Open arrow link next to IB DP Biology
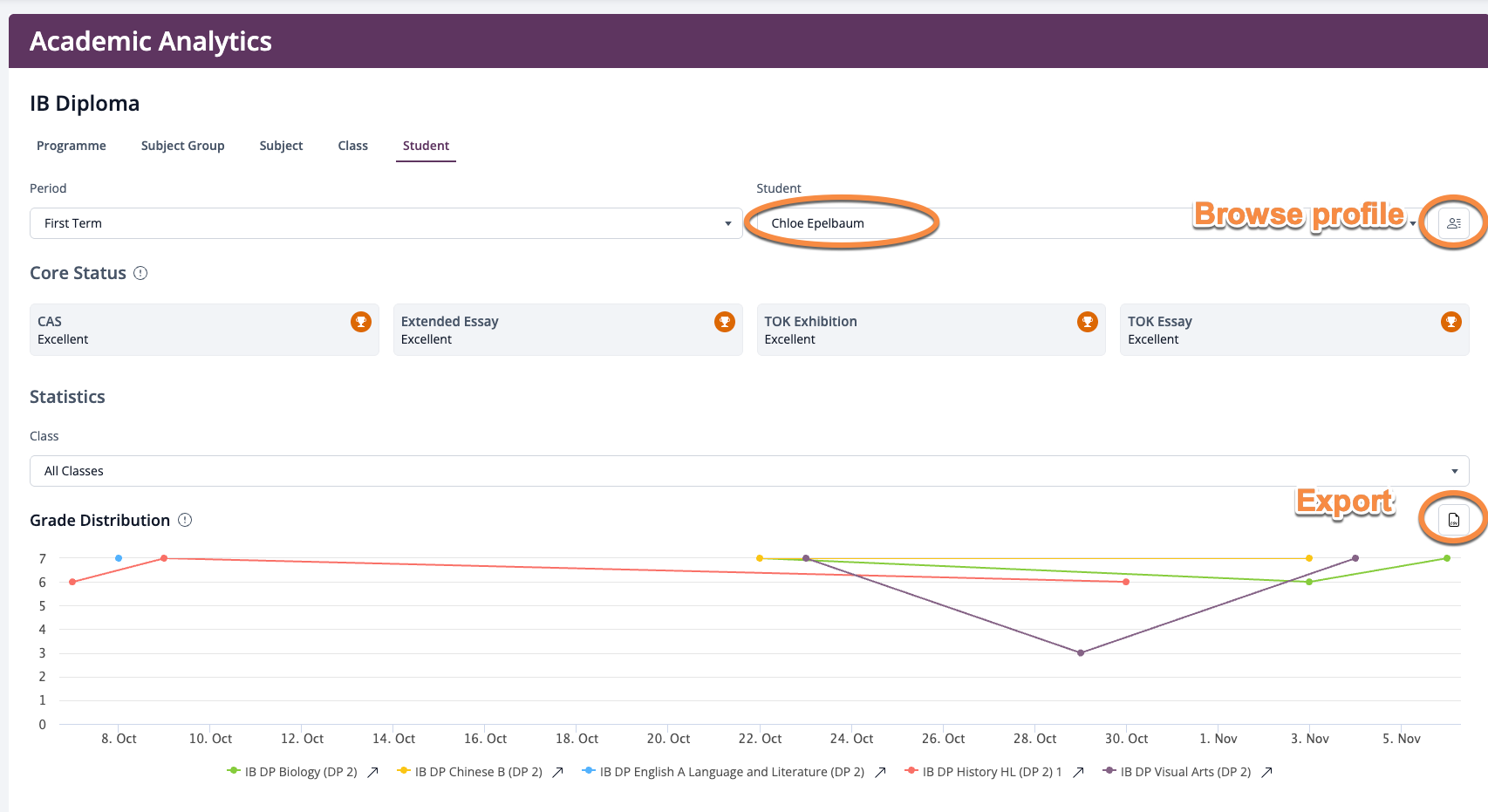 click(372, 772)
